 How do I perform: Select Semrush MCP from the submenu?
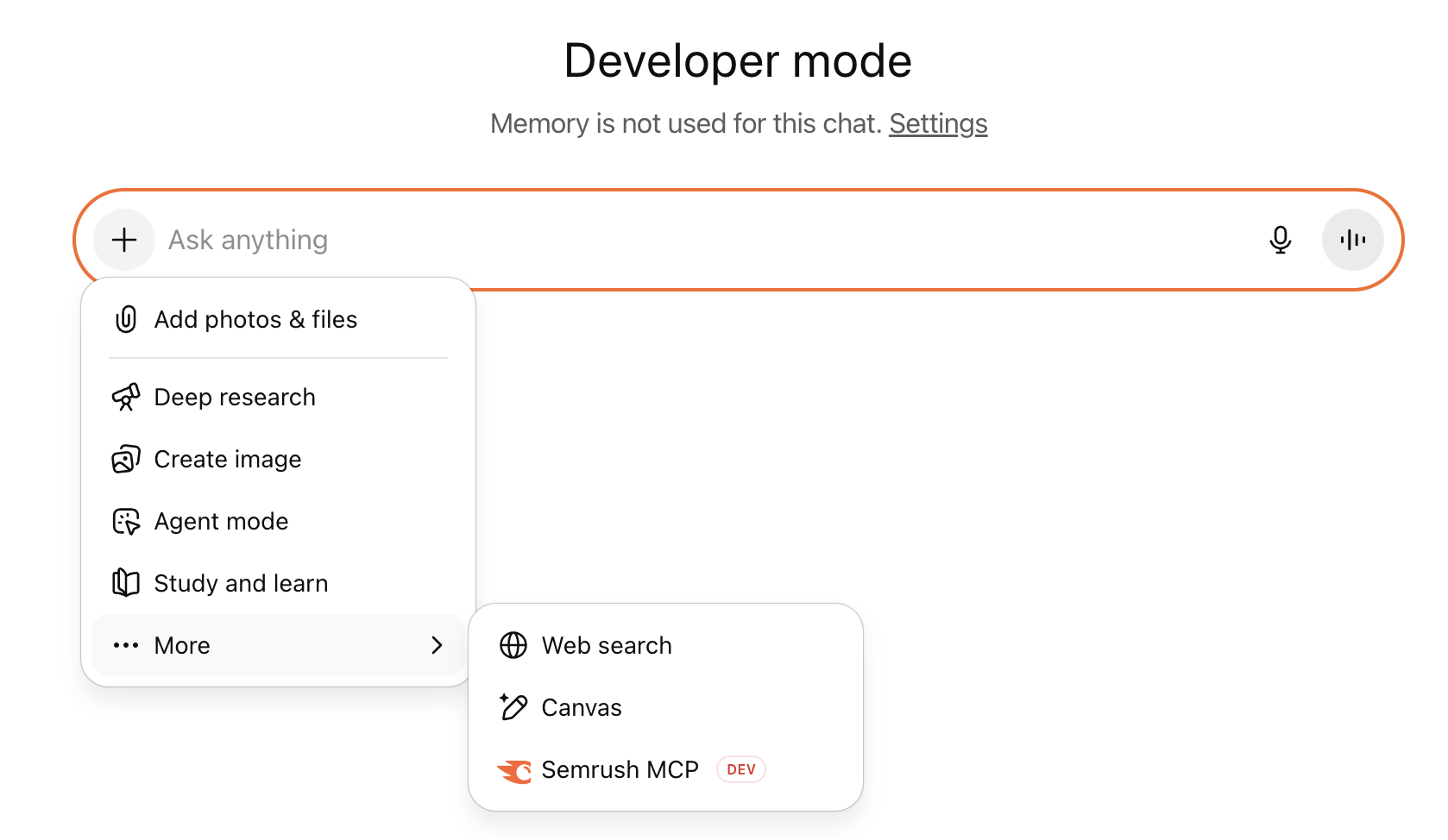tap(620, 769)
